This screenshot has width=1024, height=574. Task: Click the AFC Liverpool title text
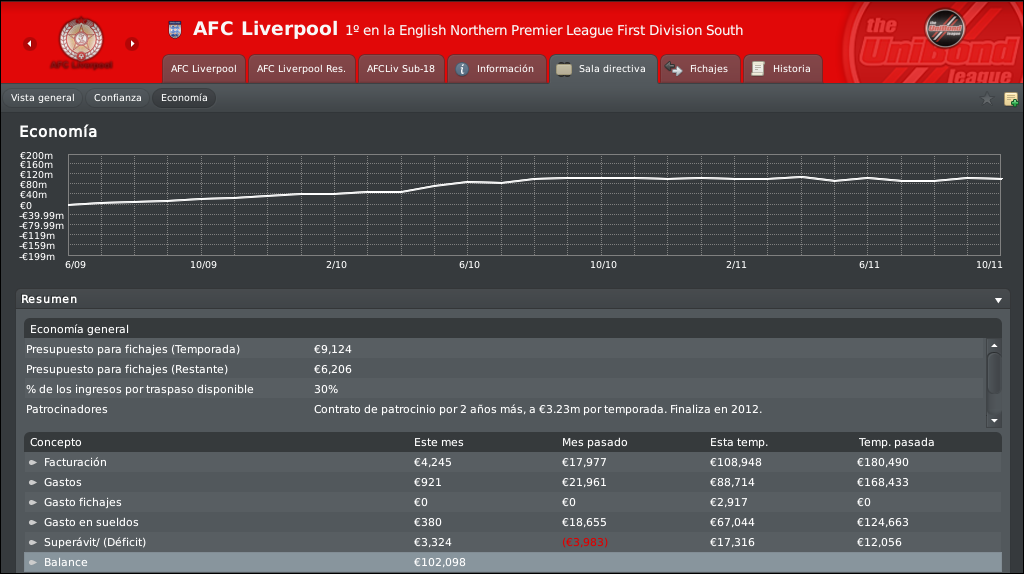pos(265,29)
